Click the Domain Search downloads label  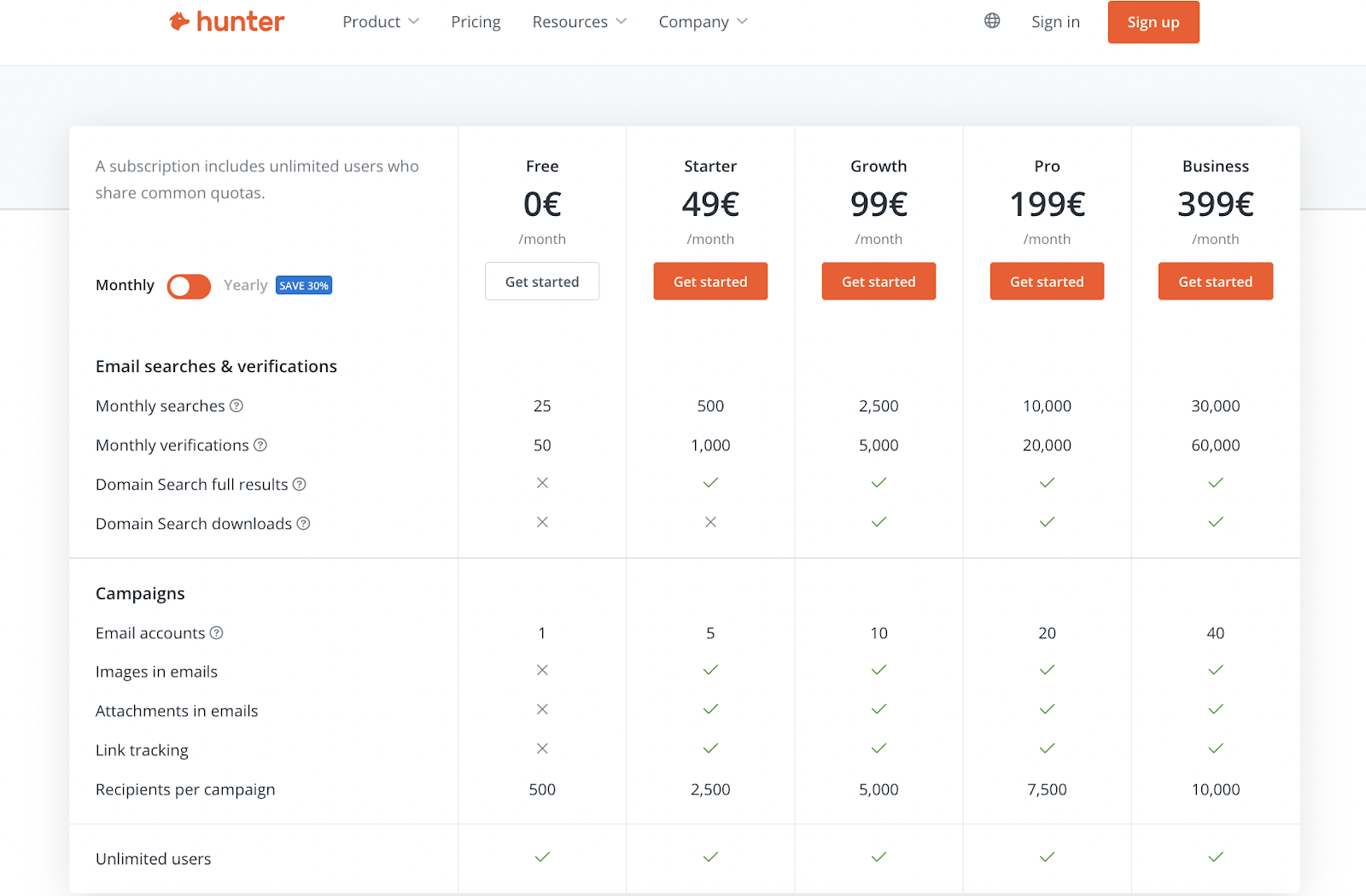[x=194, y=524]
